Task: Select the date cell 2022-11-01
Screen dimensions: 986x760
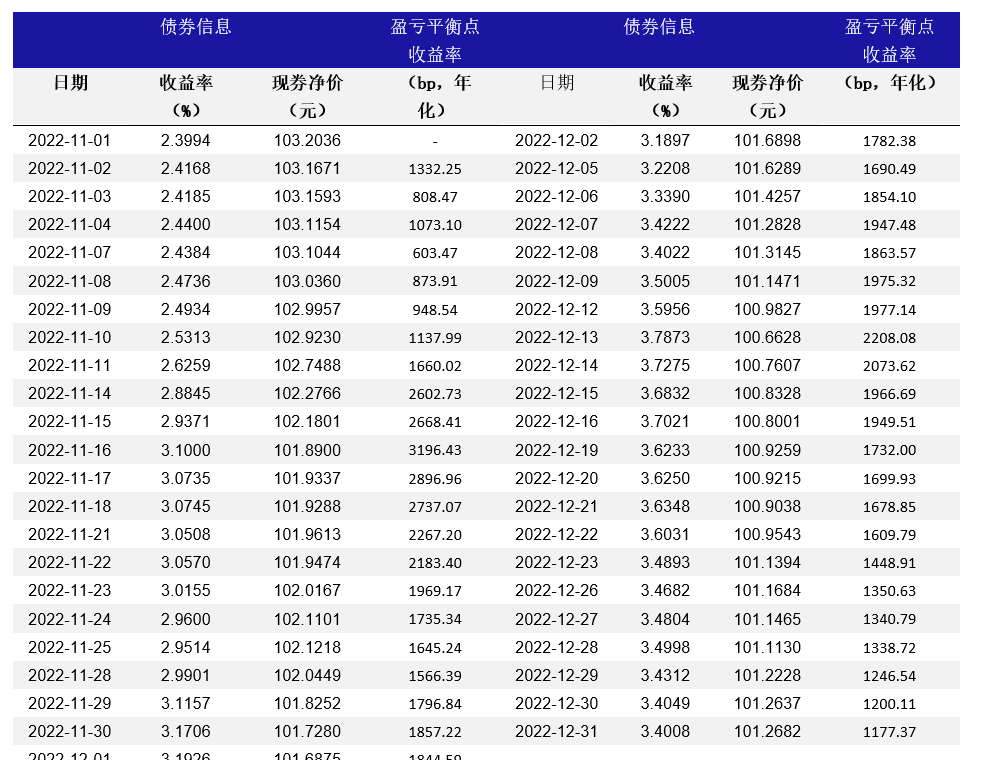Action: (72, 140)
